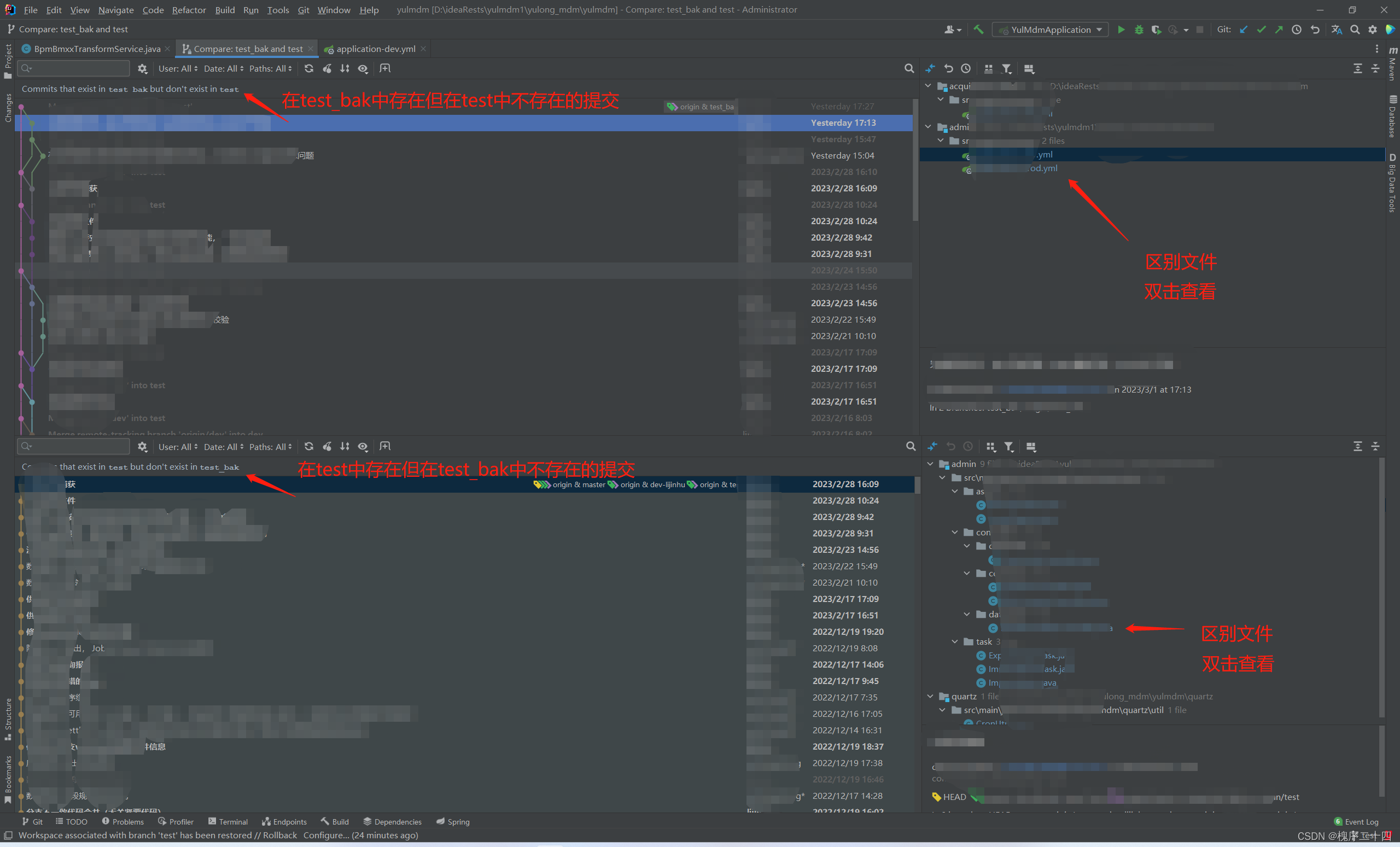Refresh the upper commit log
1400x847 pixels.
pos(308,68)
